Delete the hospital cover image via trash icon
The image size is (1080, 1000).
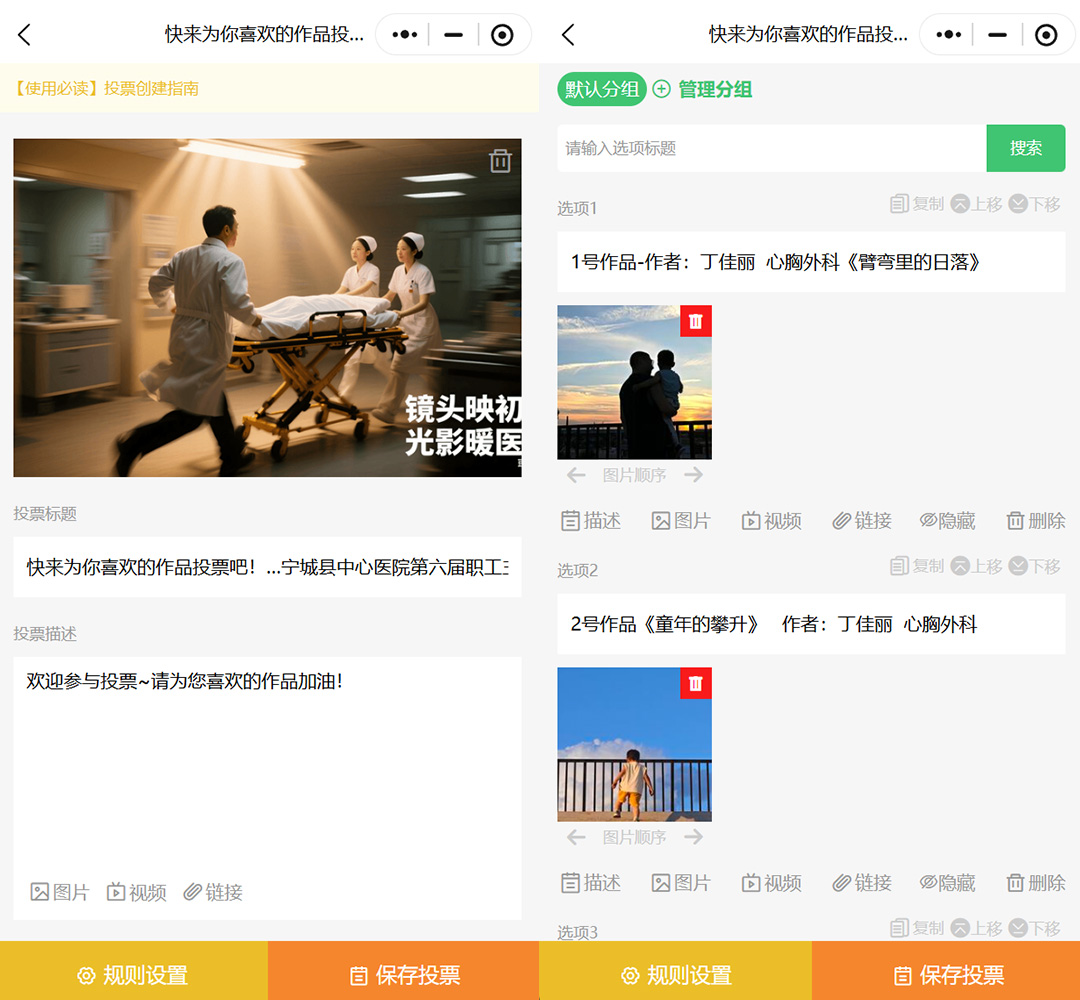tap(500, 161)
